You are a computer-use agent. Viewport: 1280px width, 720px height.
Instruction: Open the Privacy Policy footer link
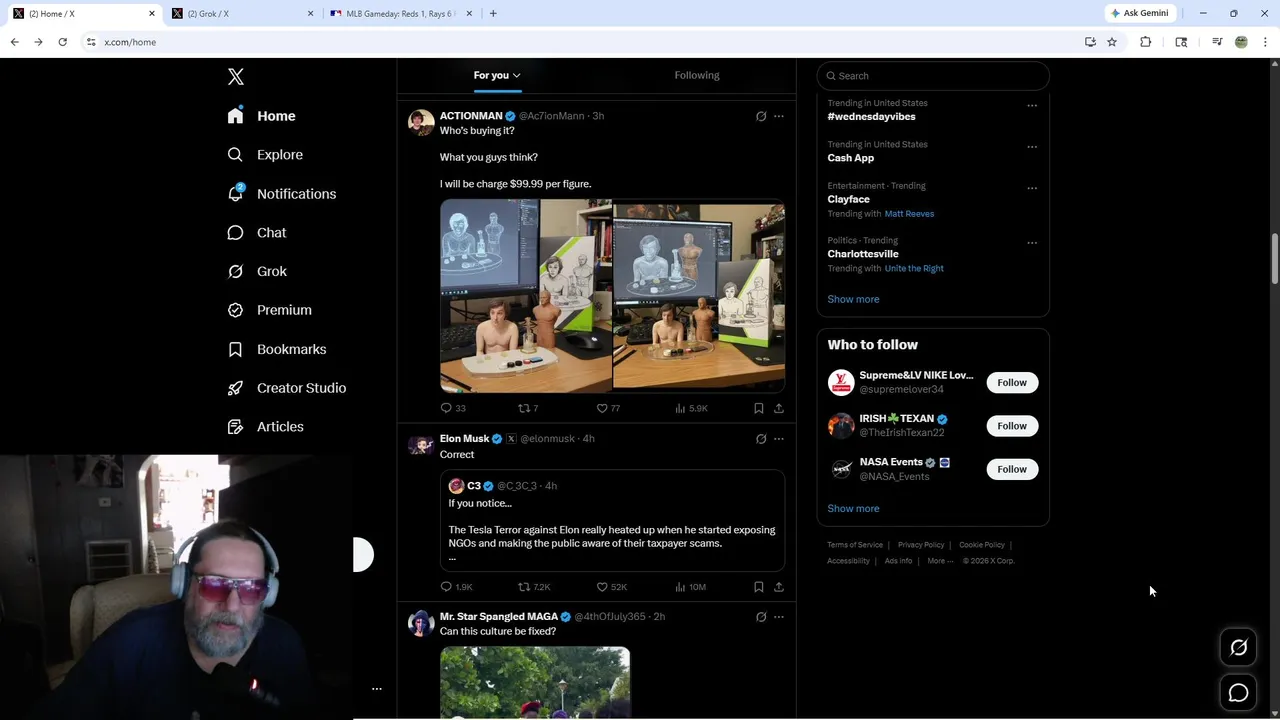coord(921,545)
